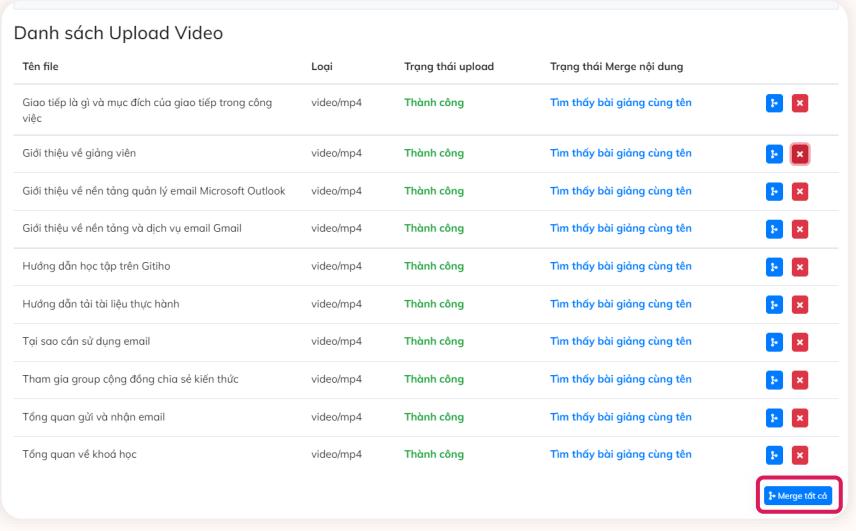Delete the "Giới thiệu về giảng viên" video
This screenshot has width=856, height=531.
tap(800, 154)
